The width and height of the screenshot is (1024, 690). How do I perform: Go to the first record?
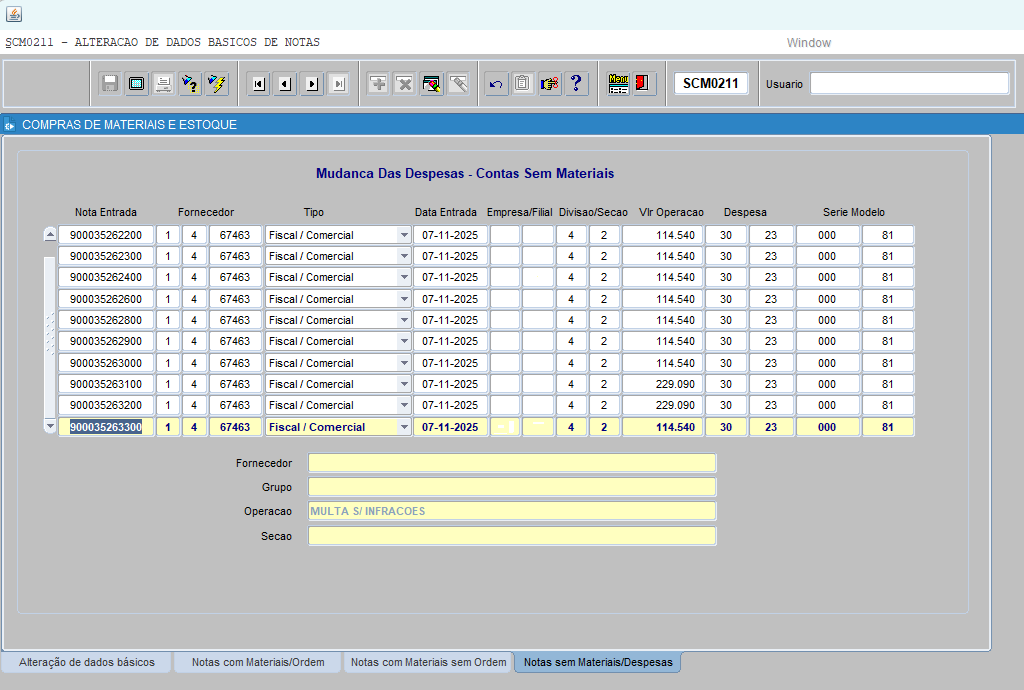(258, 84)
